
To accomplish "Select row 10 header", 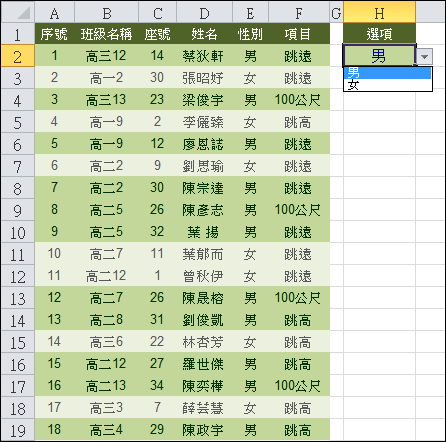I will tap(18, 232).
